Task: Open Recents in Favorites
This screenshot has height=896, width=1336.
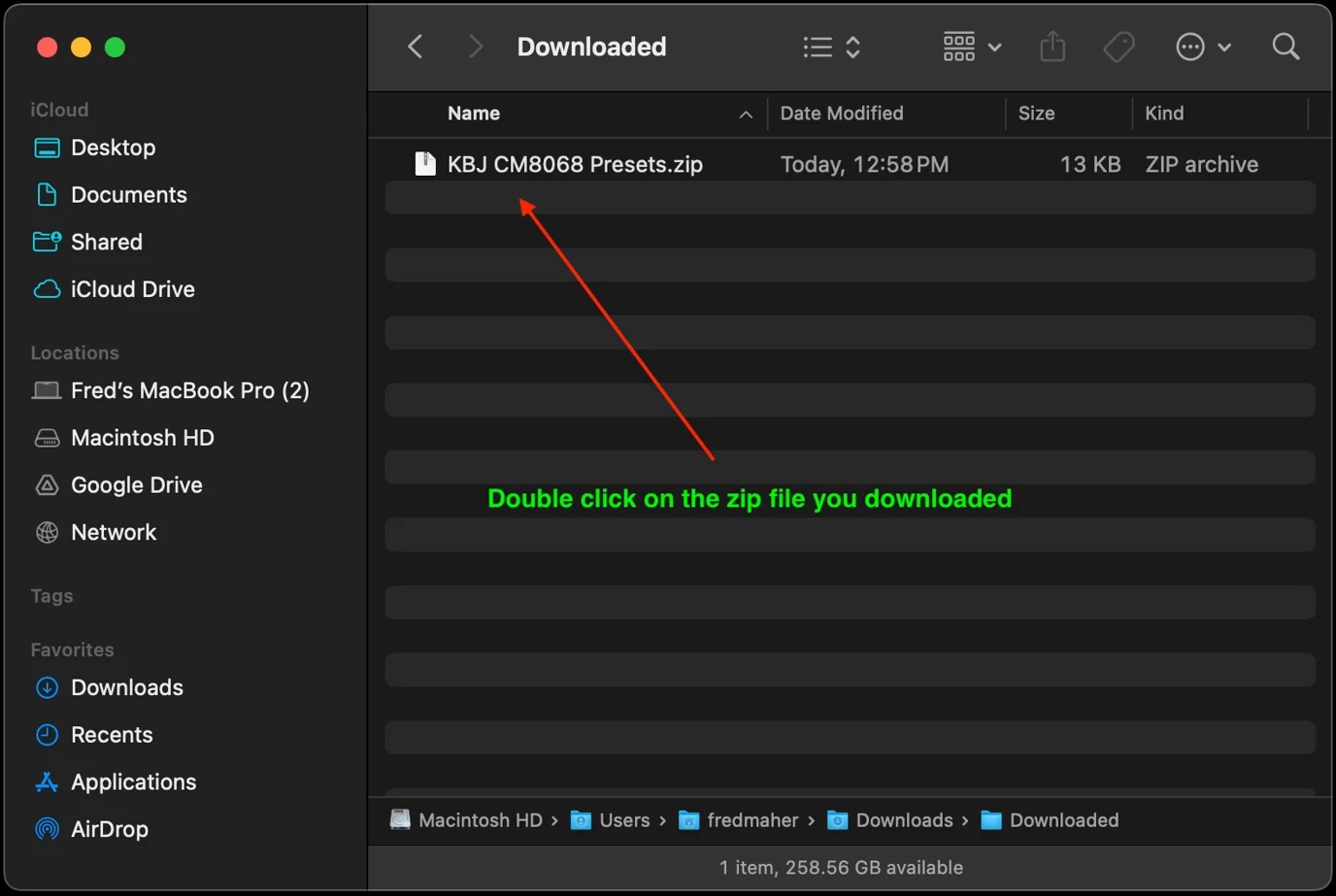Action: coord(112,735)
